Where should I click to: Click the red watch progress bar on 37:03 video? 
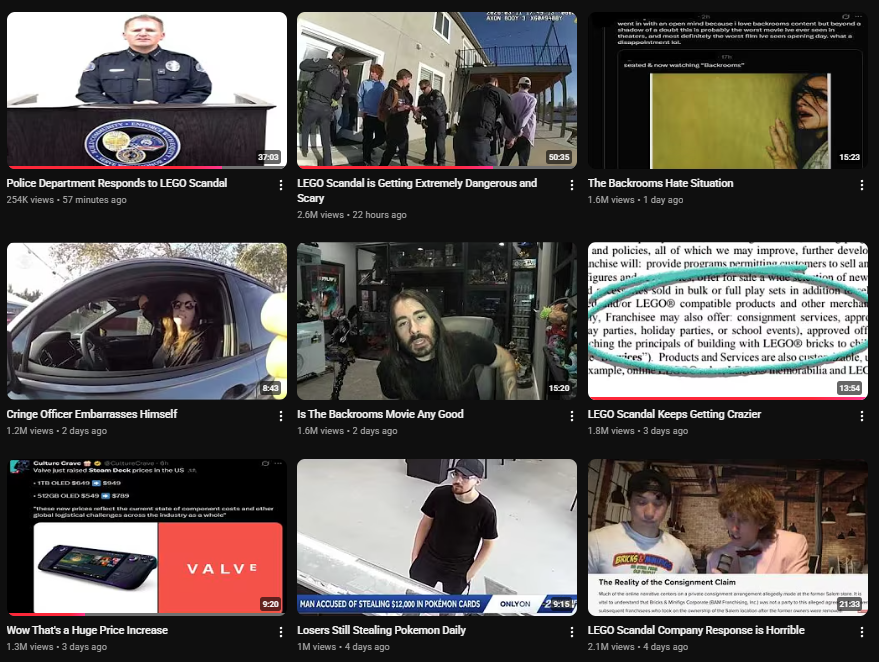[116, 167]
